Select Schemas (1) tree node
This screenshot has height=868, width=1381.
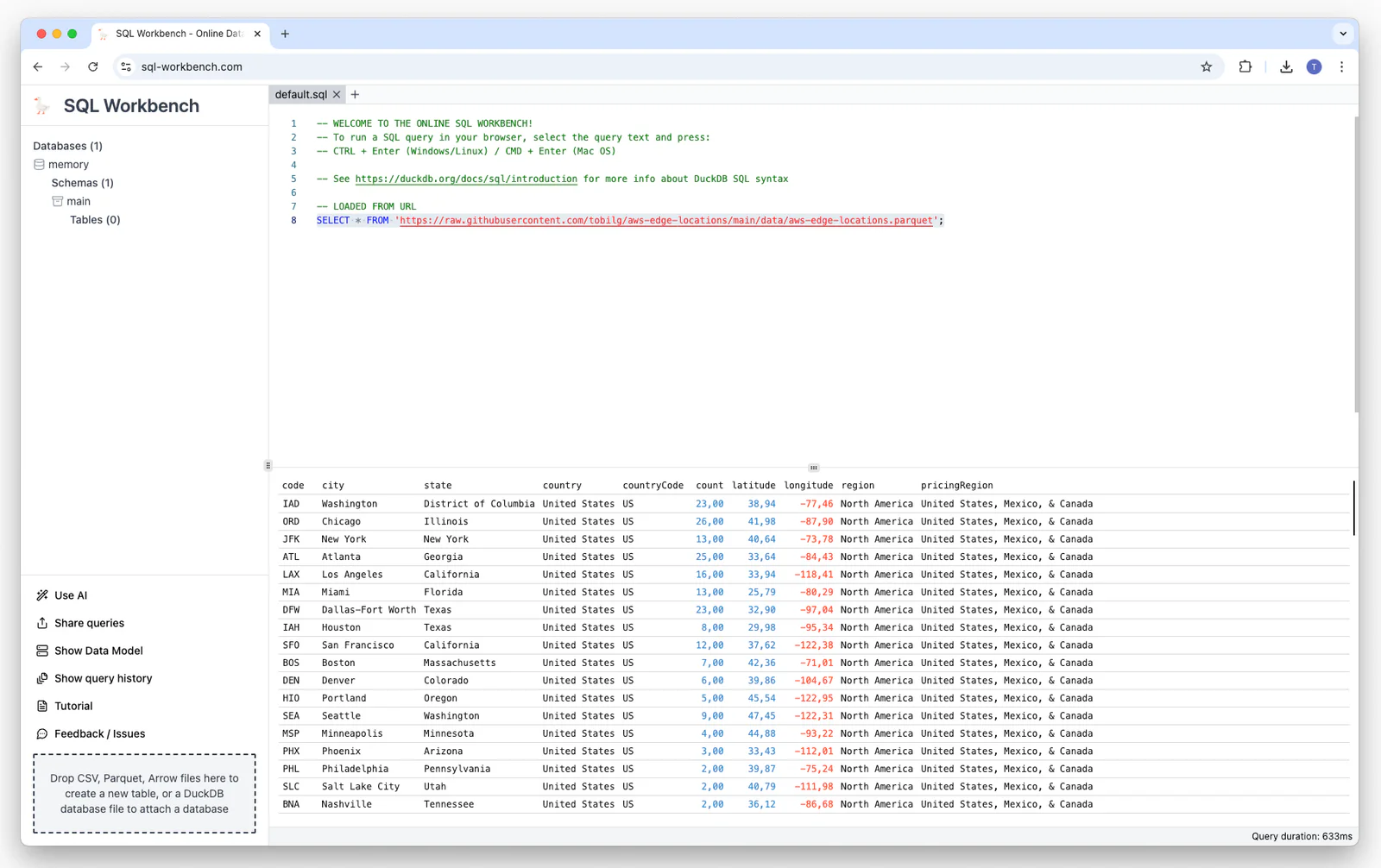tap(82, 183)
